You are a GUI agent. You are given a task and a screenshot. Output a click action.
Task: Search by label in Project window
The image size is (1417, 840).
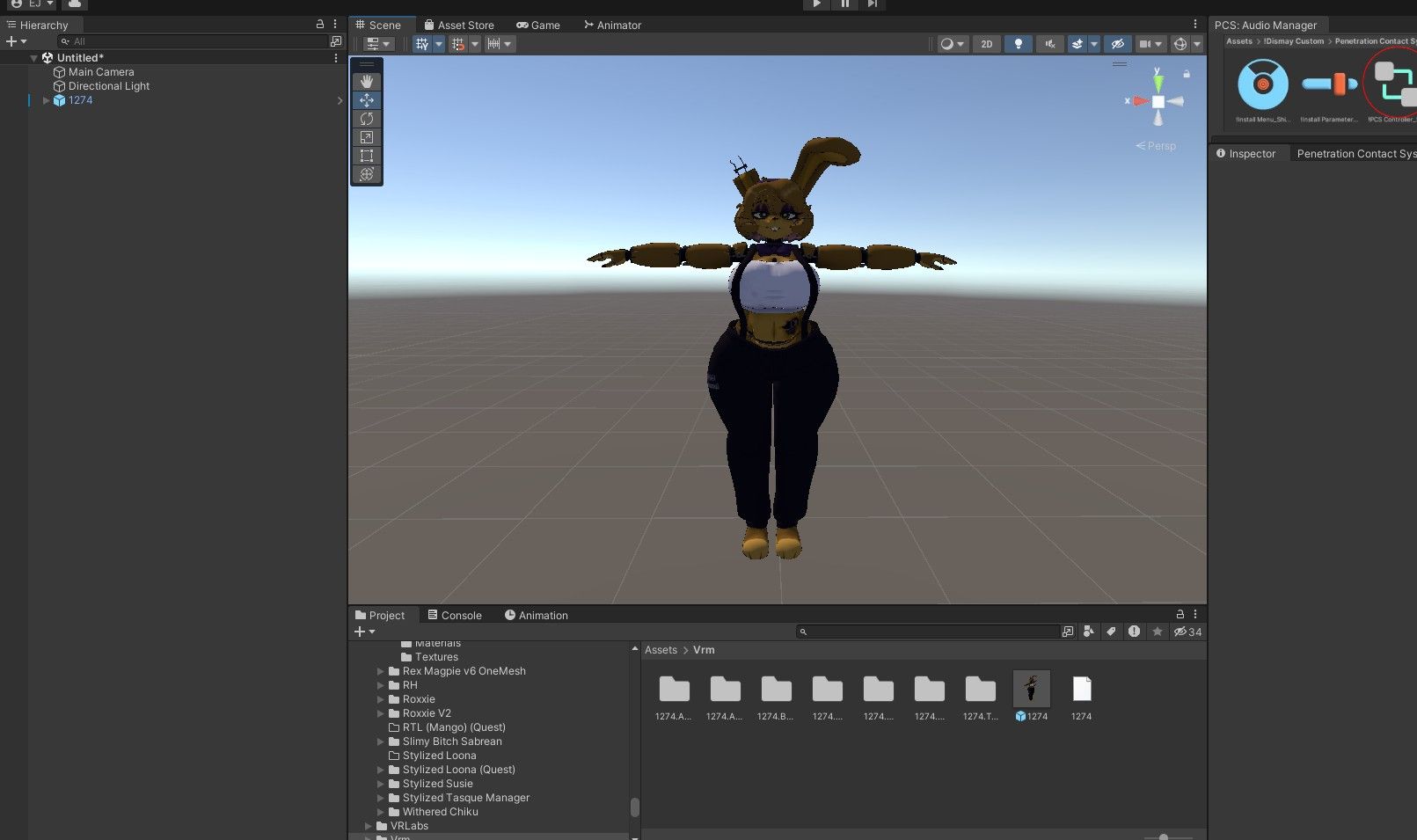(x=1112, y=632)
